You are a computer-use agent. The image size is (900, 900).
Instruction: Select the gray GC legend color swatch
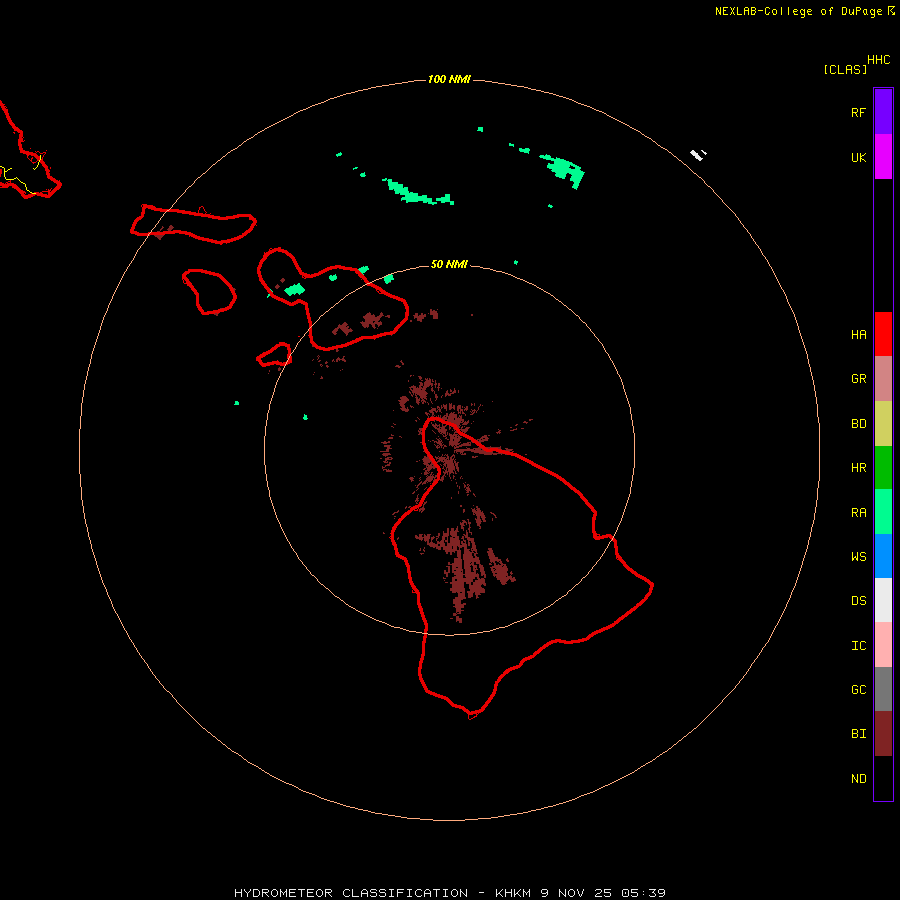pos(883,689)
